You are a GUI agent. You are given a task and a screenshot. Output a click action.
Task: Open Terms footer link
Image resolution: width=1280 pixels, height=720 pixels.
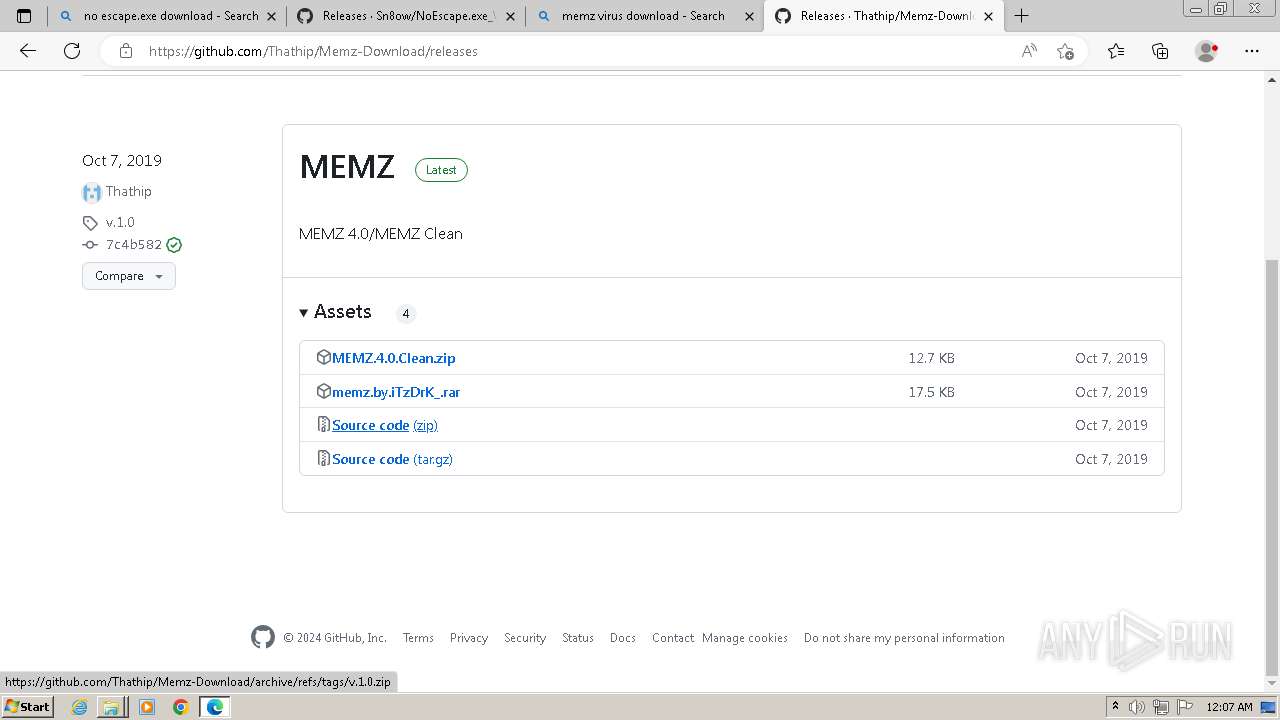click(x=418, y=638)
